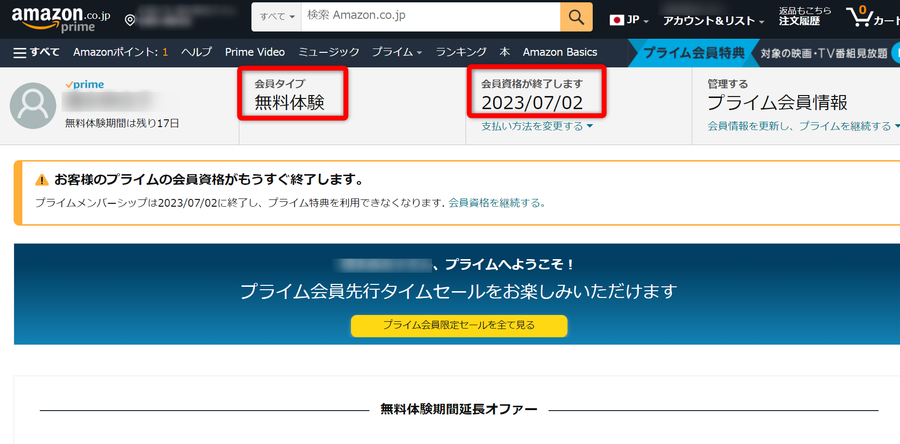Click プライム会員先行タイムセール banner text
900x444 pixels.
click(459, 291)
